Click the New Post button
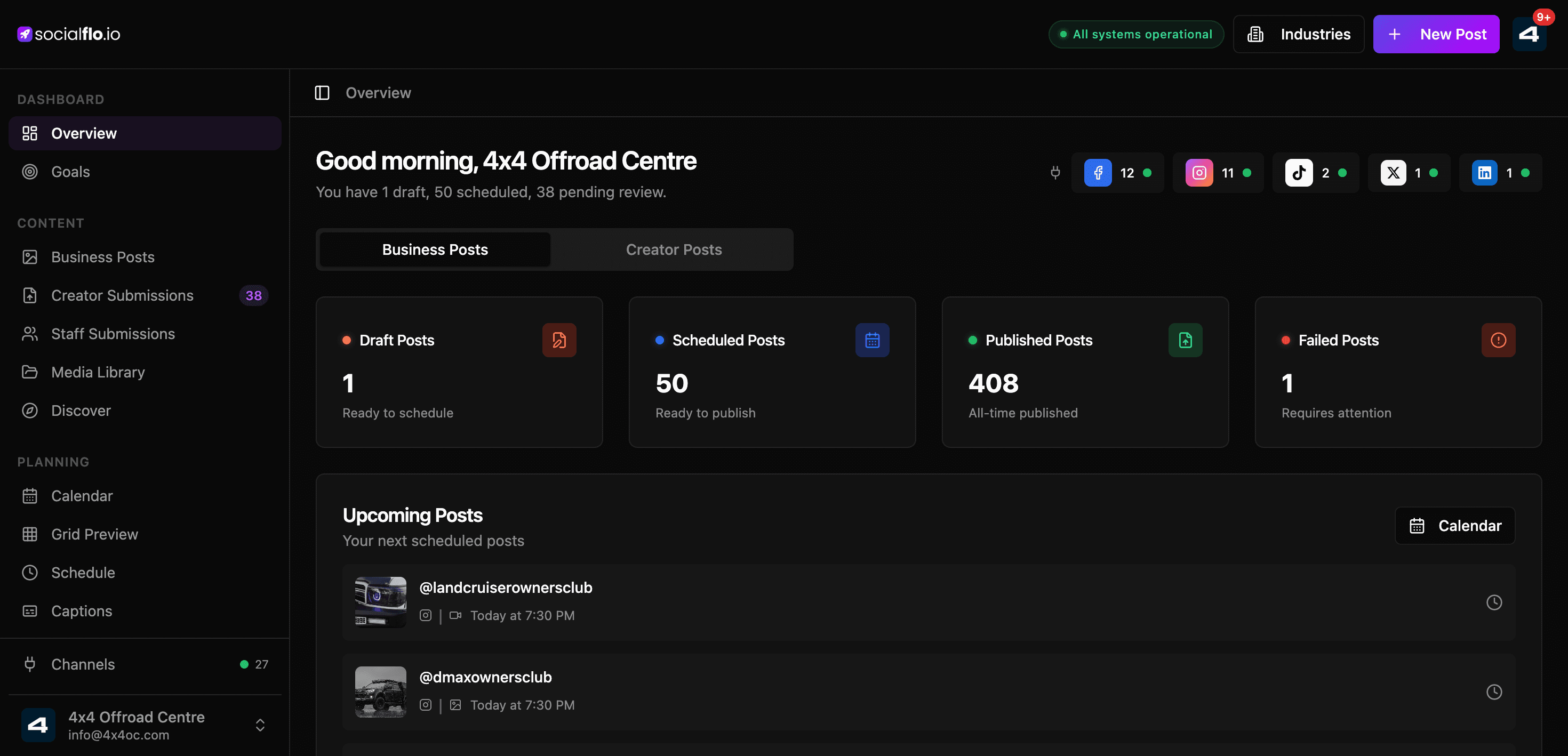 [1436, 34]
